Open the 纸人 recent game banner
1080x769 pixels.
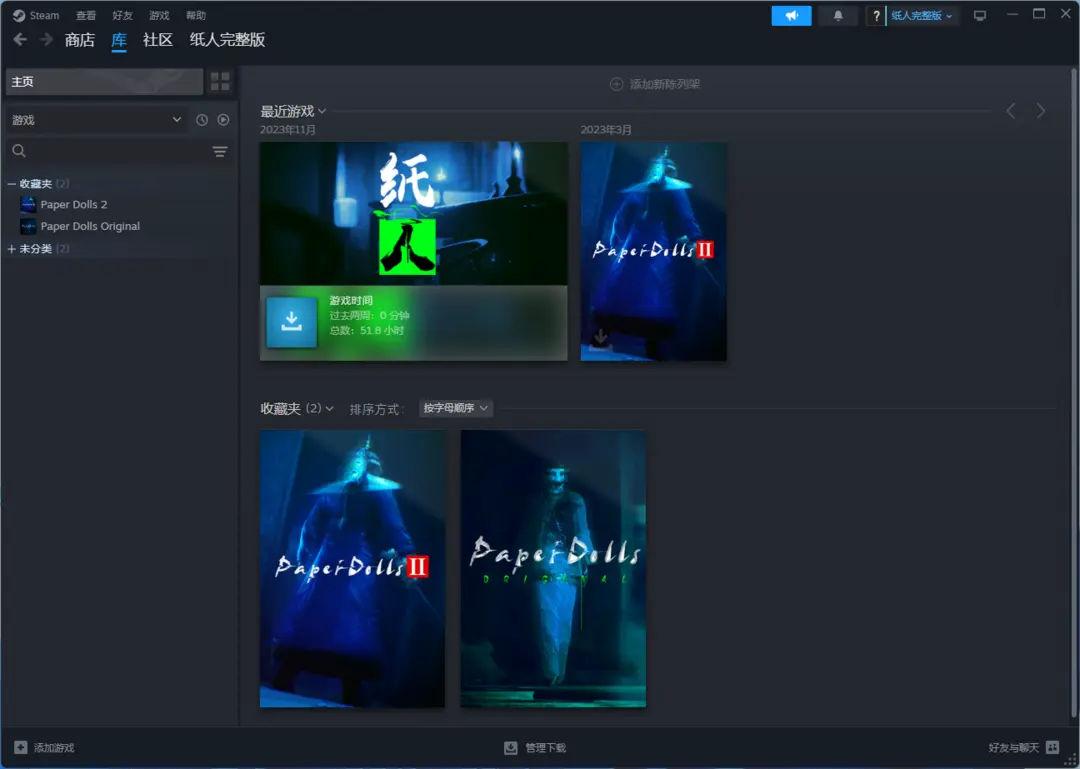coord(413,214)
